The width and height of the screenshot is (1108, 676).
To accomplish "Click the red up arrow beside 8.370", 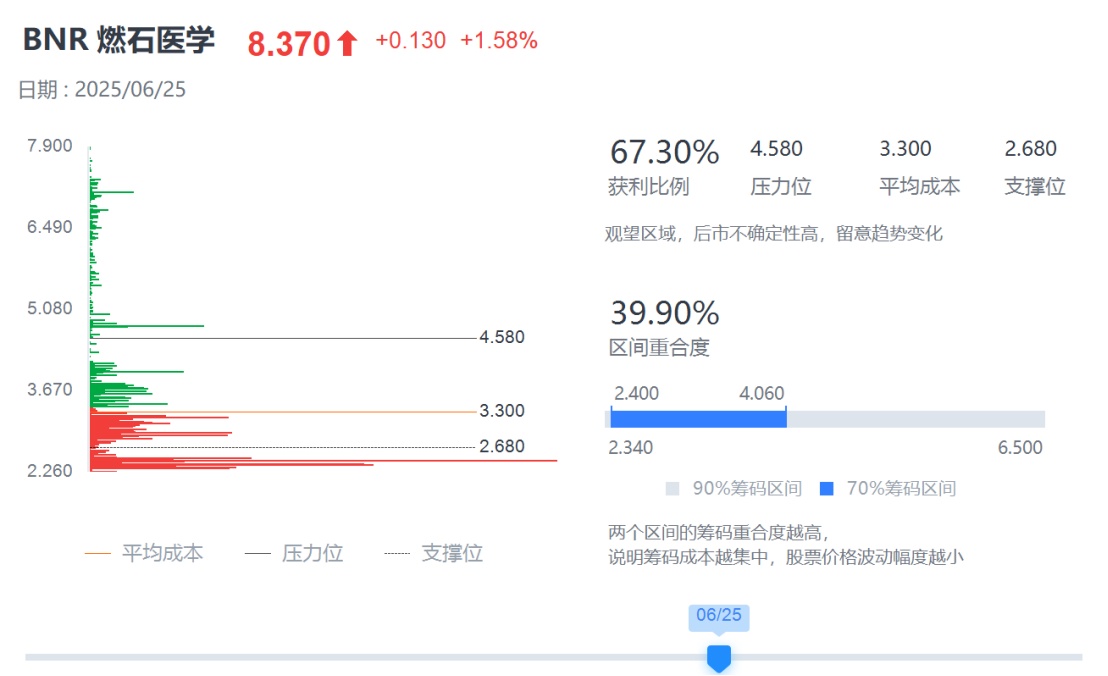I will pos(347,43).
